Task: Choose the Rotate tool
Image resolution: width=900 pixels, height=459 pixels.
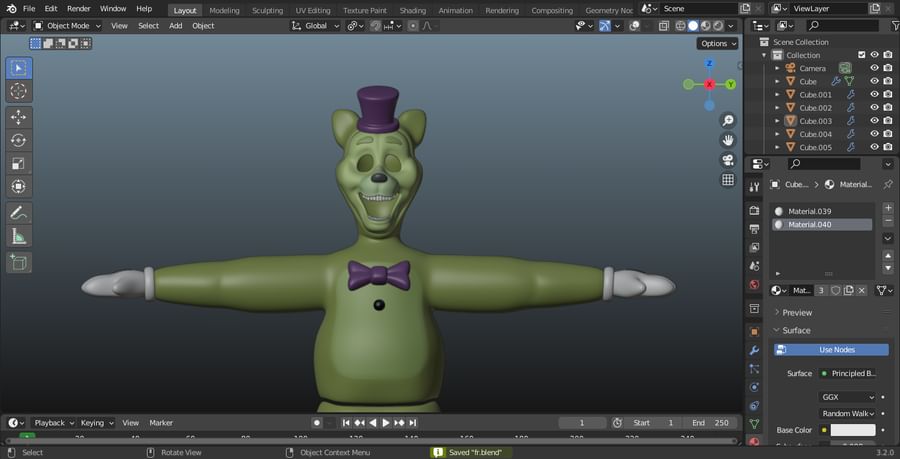Action: point(19,141)
